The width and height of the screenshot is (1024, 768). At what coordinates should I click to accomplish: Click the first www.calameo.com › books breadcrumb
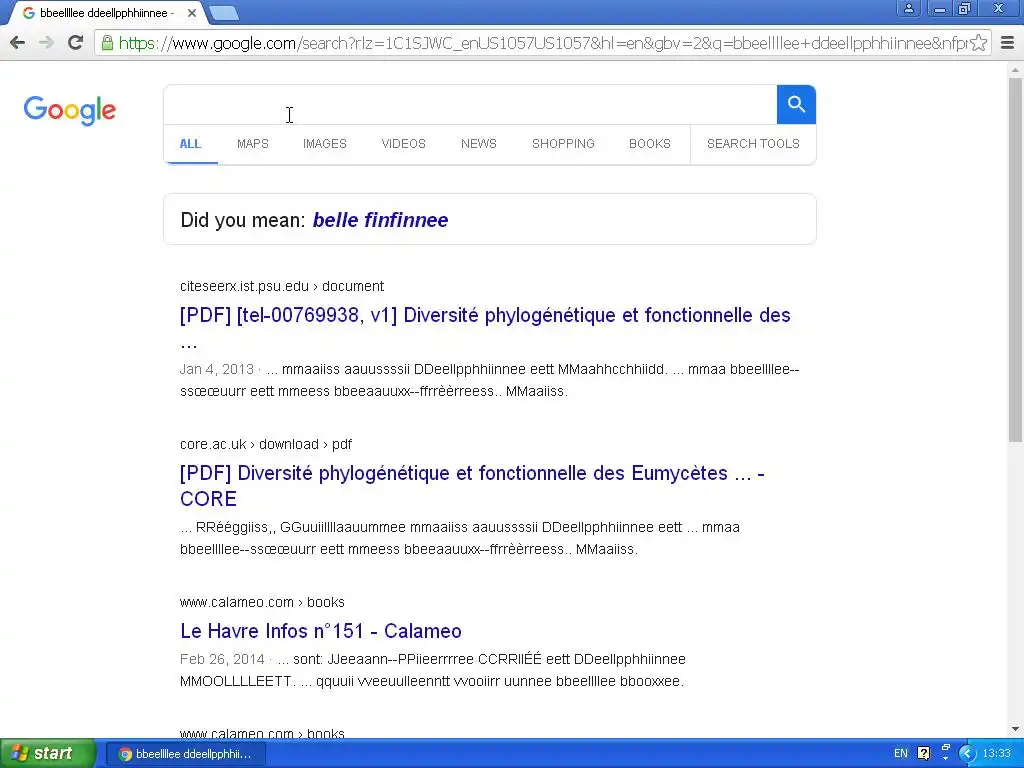[x=263, y=602]
